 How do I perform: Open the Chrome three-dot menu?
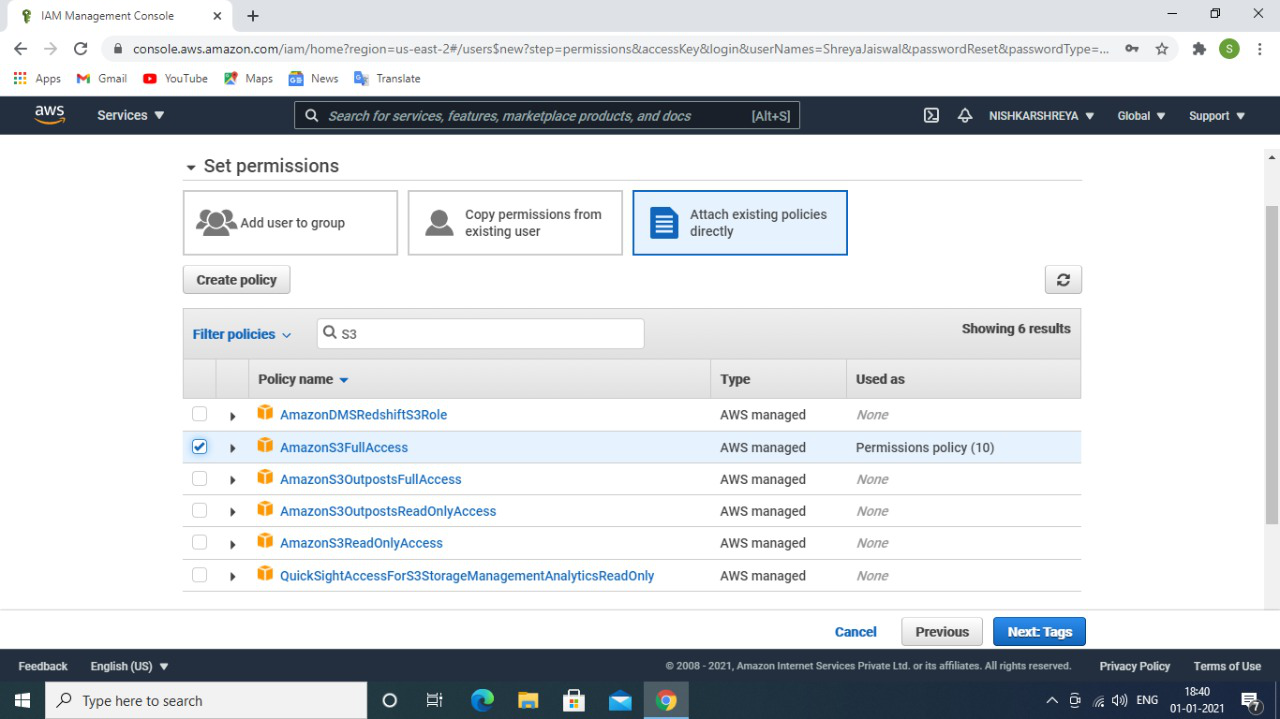click(1260, 49)
